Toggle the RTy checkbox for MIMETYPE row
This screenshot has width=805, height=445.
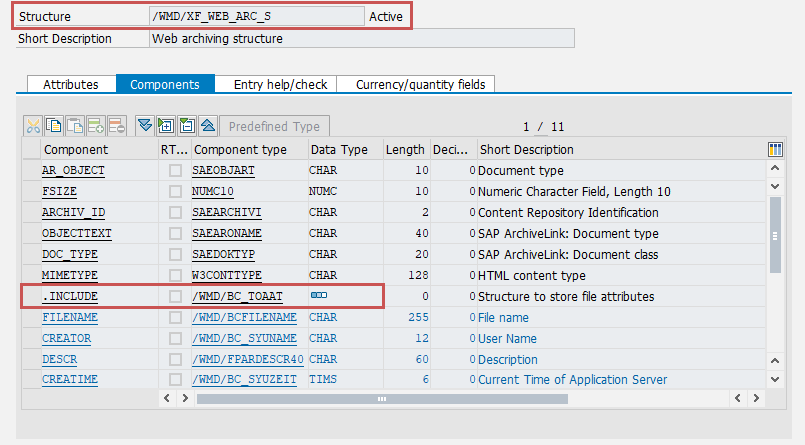point(175,275)
